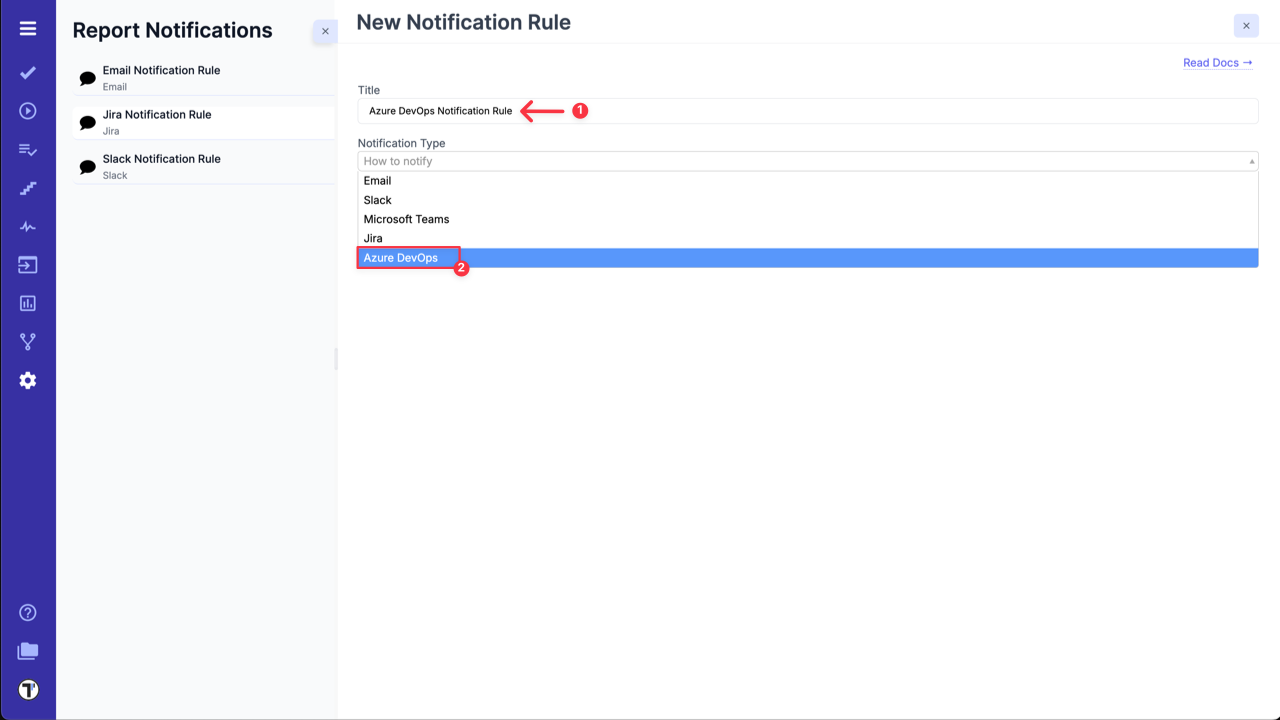Click the Testsigma logo at sidebar bottom
Screen dimensions: 1280x720
point(27,689)
